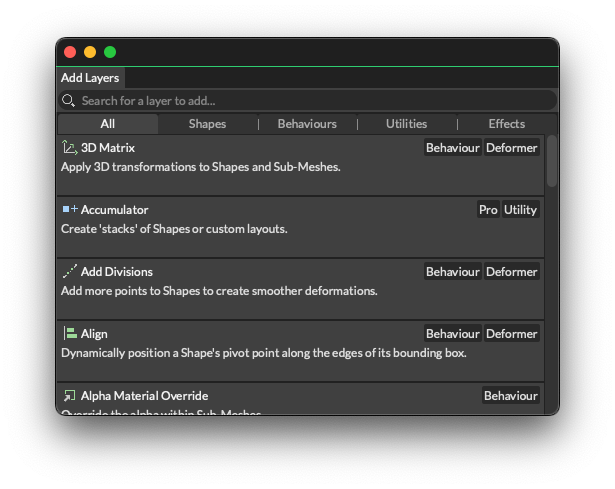Click the Utility tag on Accumulator
The width and height of the screenshot is (615, 489).
[x=521, y=210]
